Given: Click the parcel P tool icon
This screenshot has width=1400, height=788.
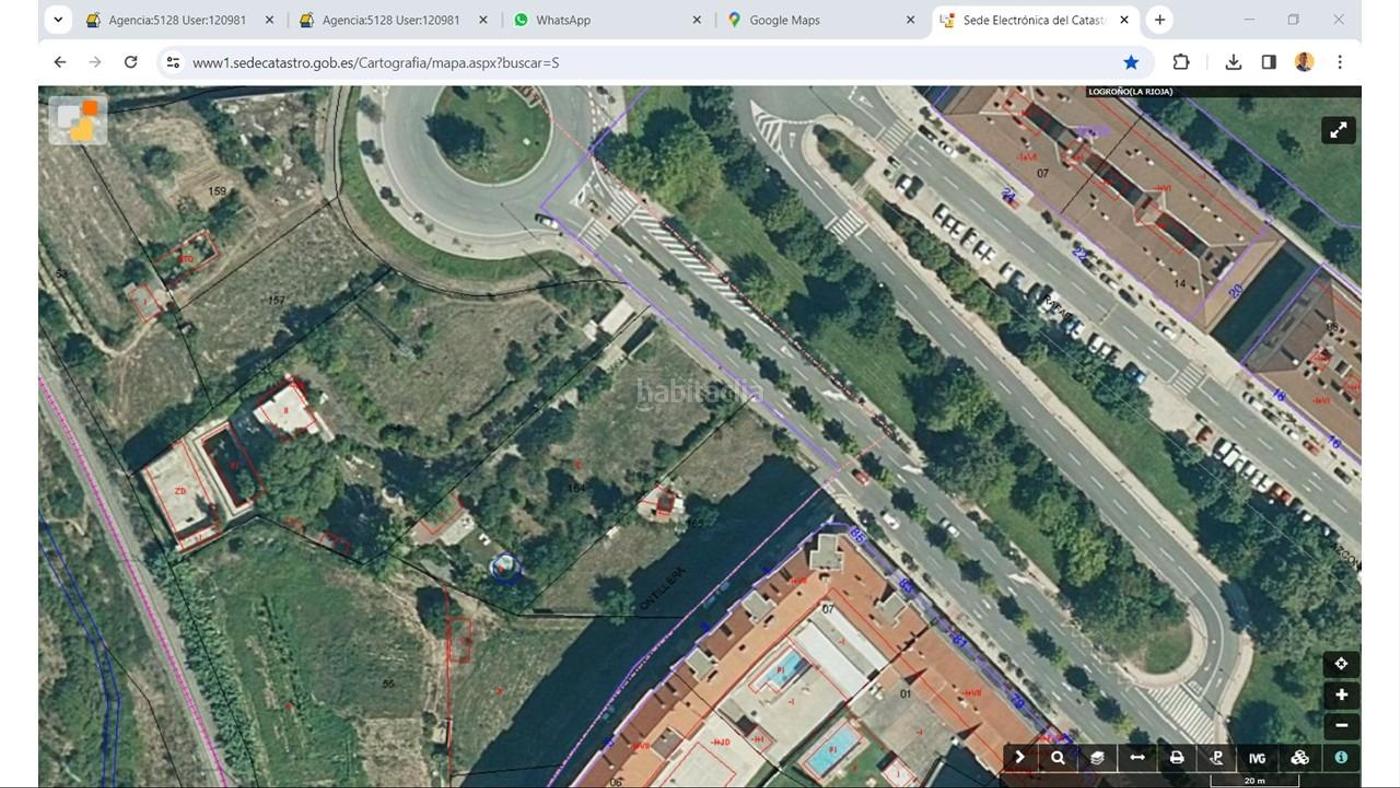Looking at the screenshot, I should pyautogui.click(x=1217, y=758).
